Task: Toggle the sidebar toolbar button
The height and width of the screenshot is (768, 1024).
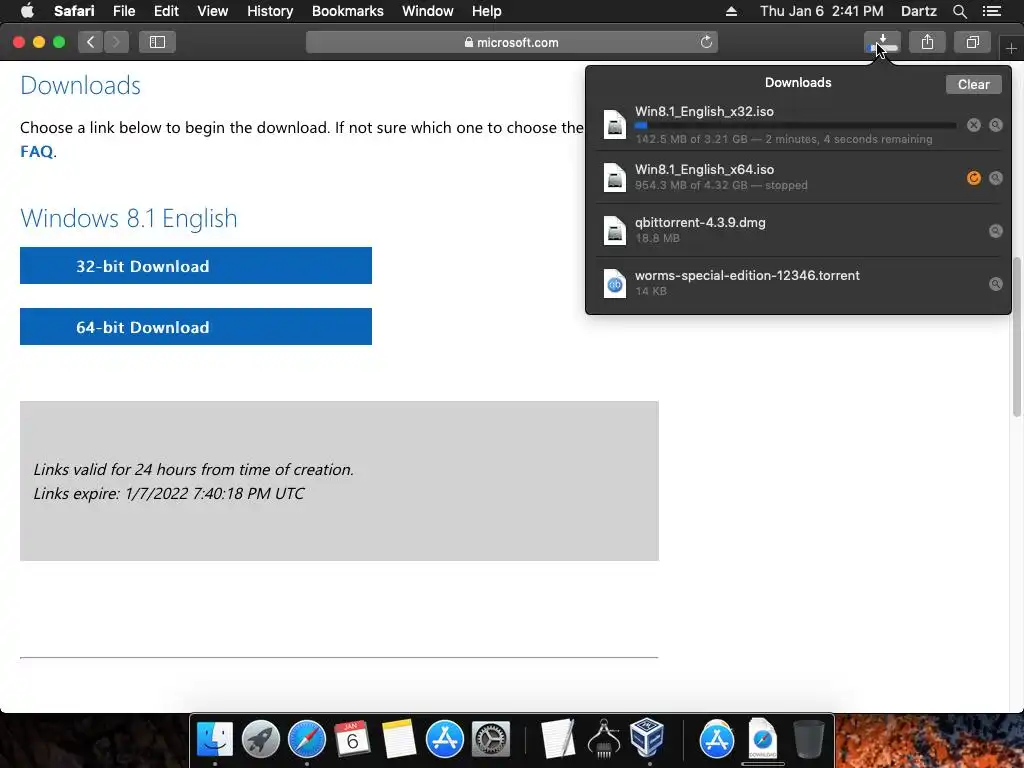Action: tap(157, 42)
